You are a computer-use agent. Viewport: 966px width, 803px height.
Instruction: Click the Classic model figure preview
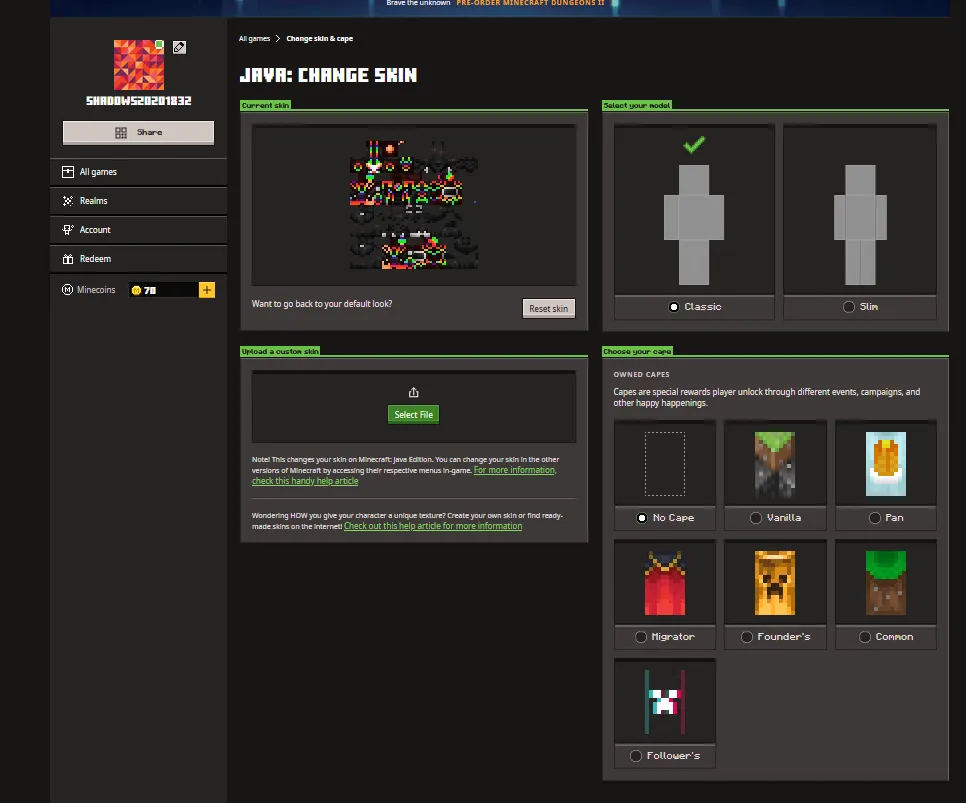click(694, 224)
